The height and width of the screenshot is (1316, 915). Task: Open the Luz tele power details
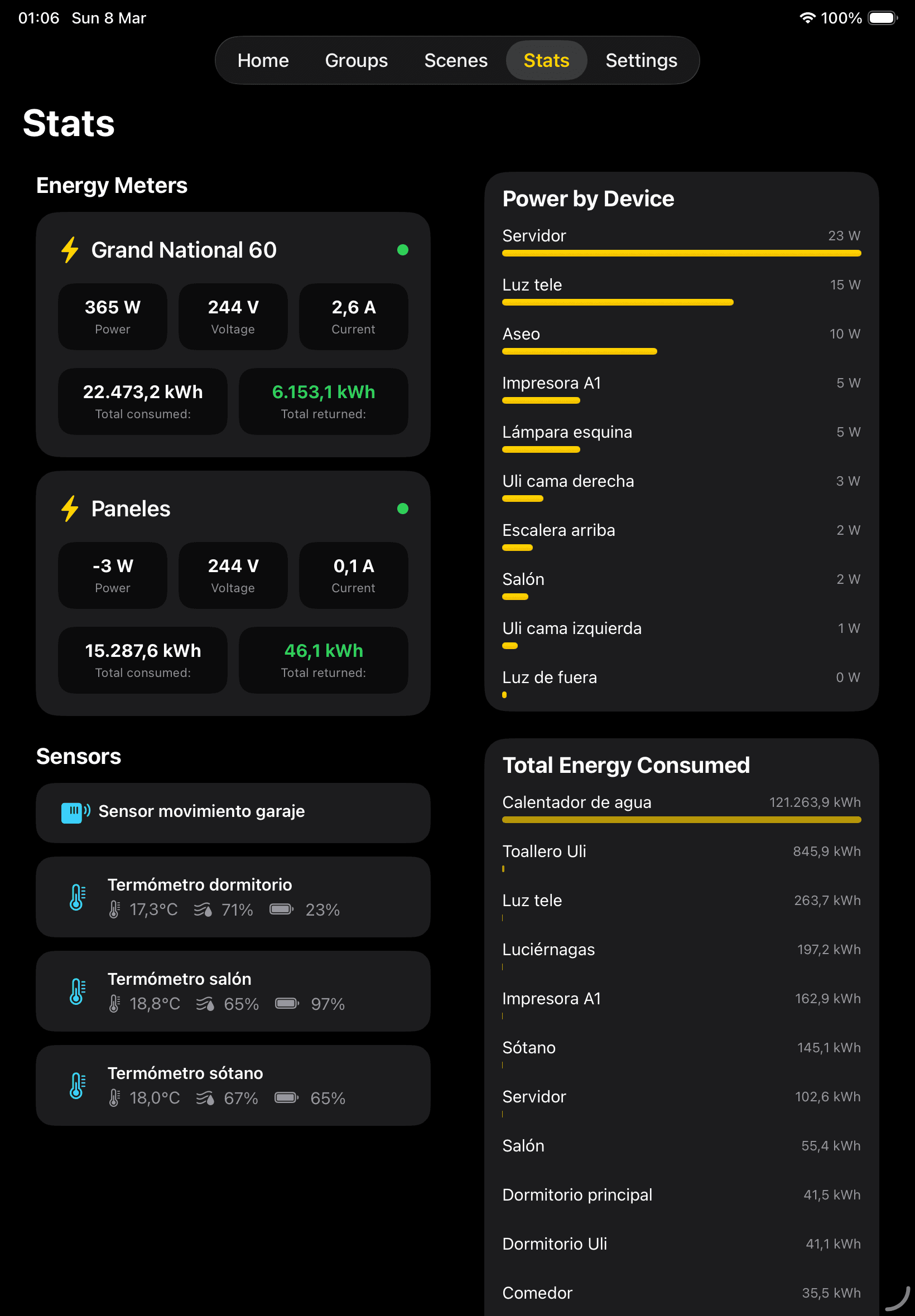[532, 285]
